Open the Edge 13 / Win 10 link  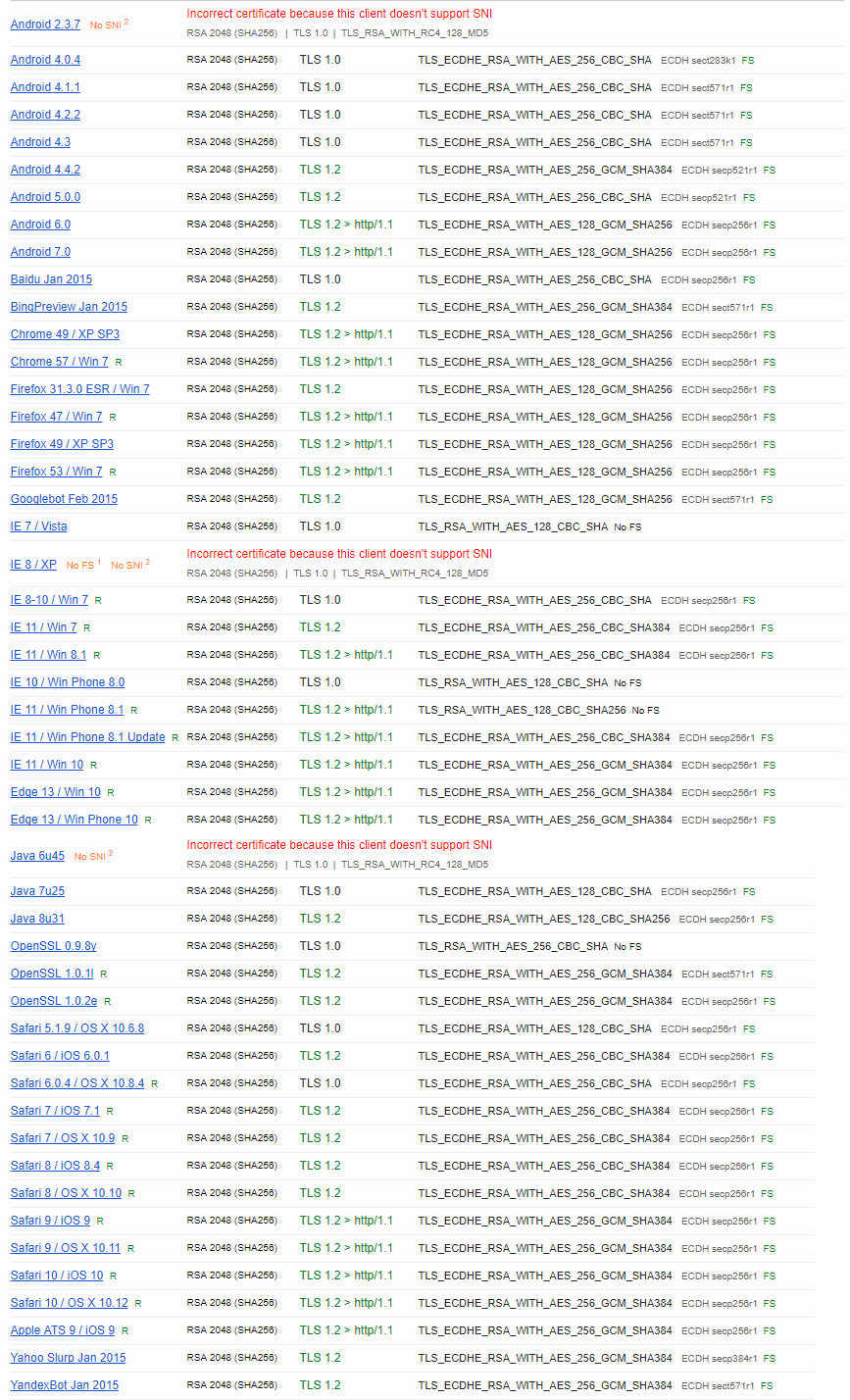click(x=56, y=792)
